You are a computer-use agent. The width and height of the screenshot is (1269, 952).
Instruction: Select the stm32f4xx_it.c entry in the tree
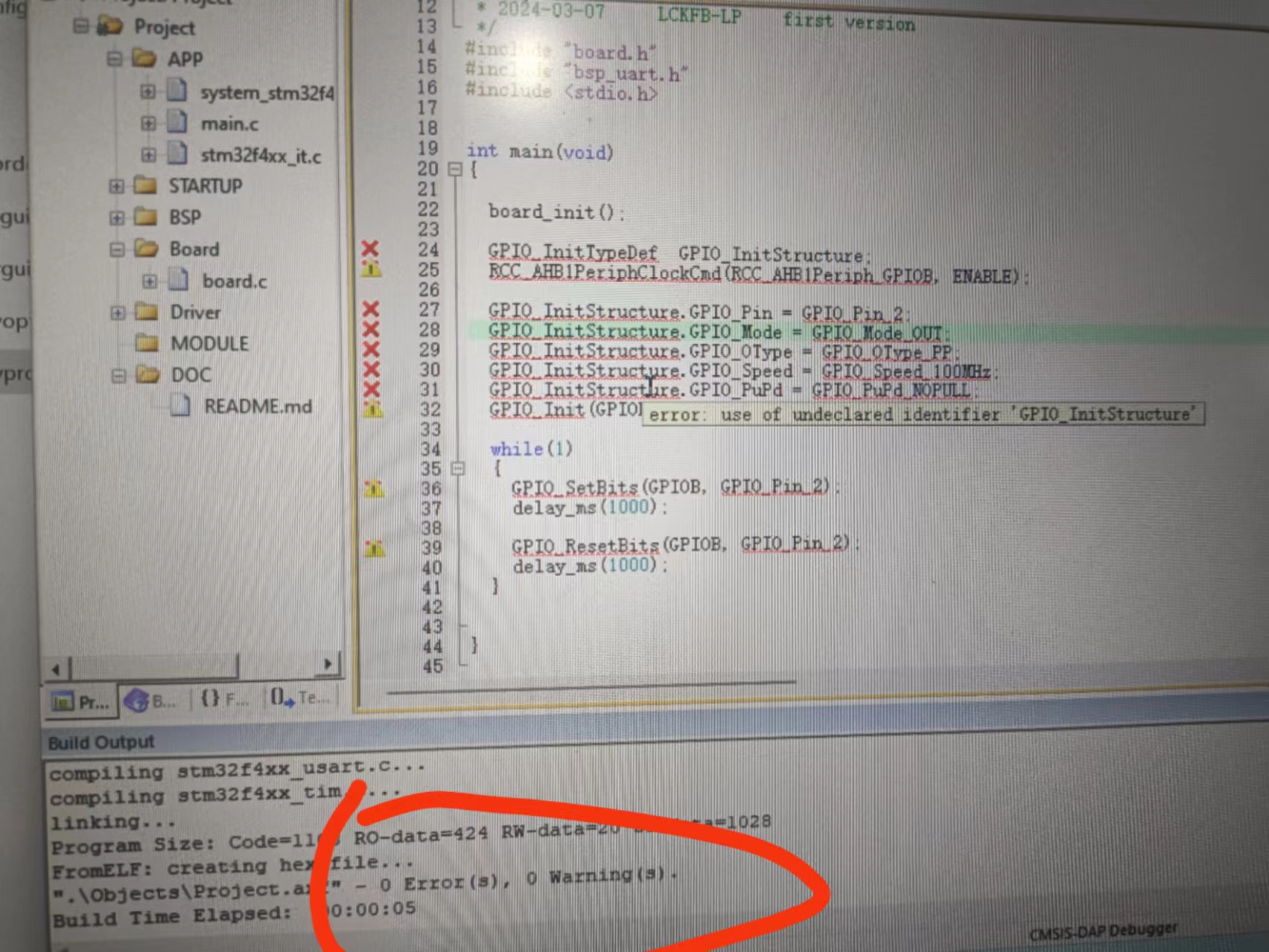tap(261, 156)
